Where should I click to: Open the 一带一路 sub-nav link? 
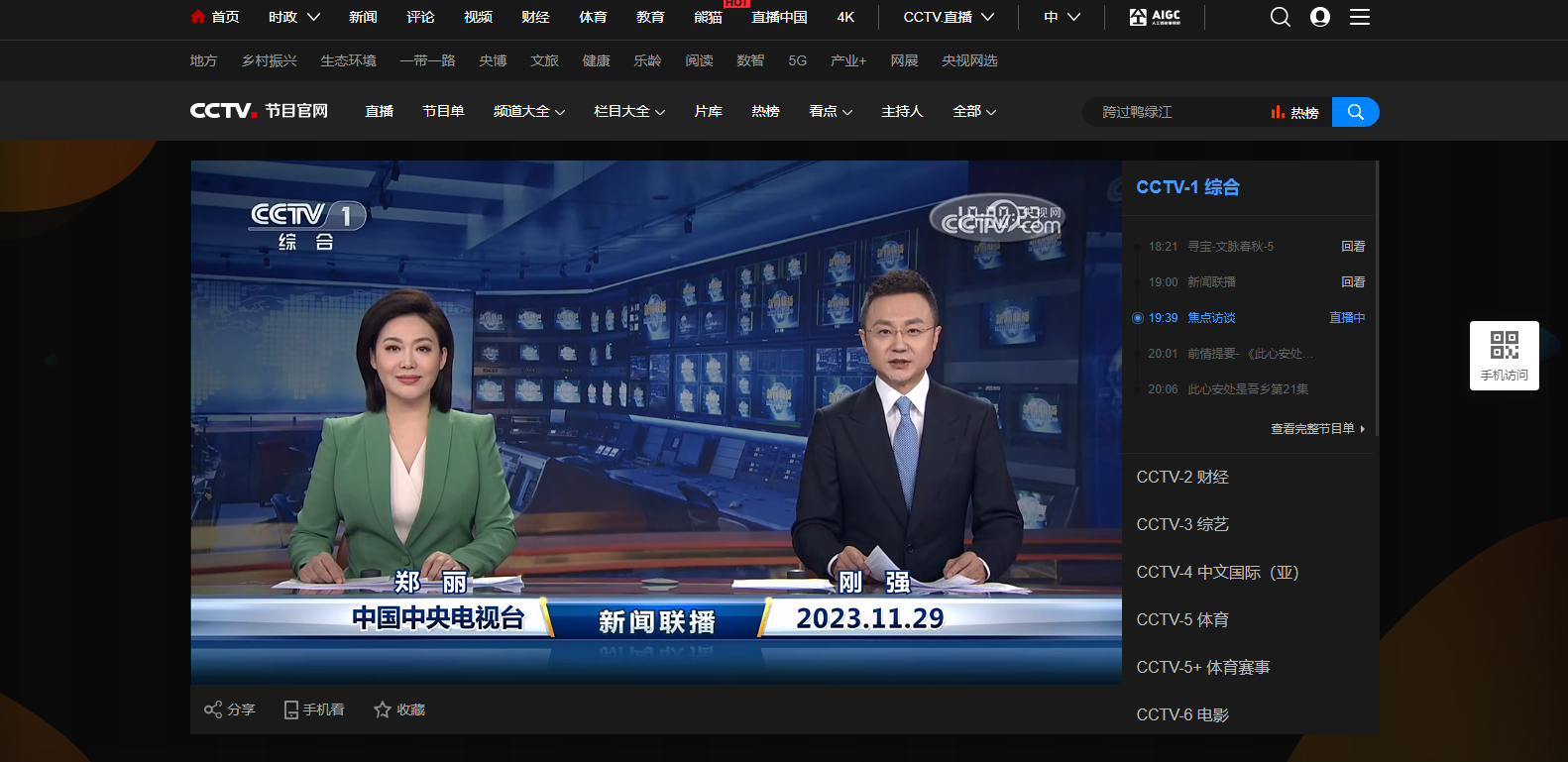(427, 60)
